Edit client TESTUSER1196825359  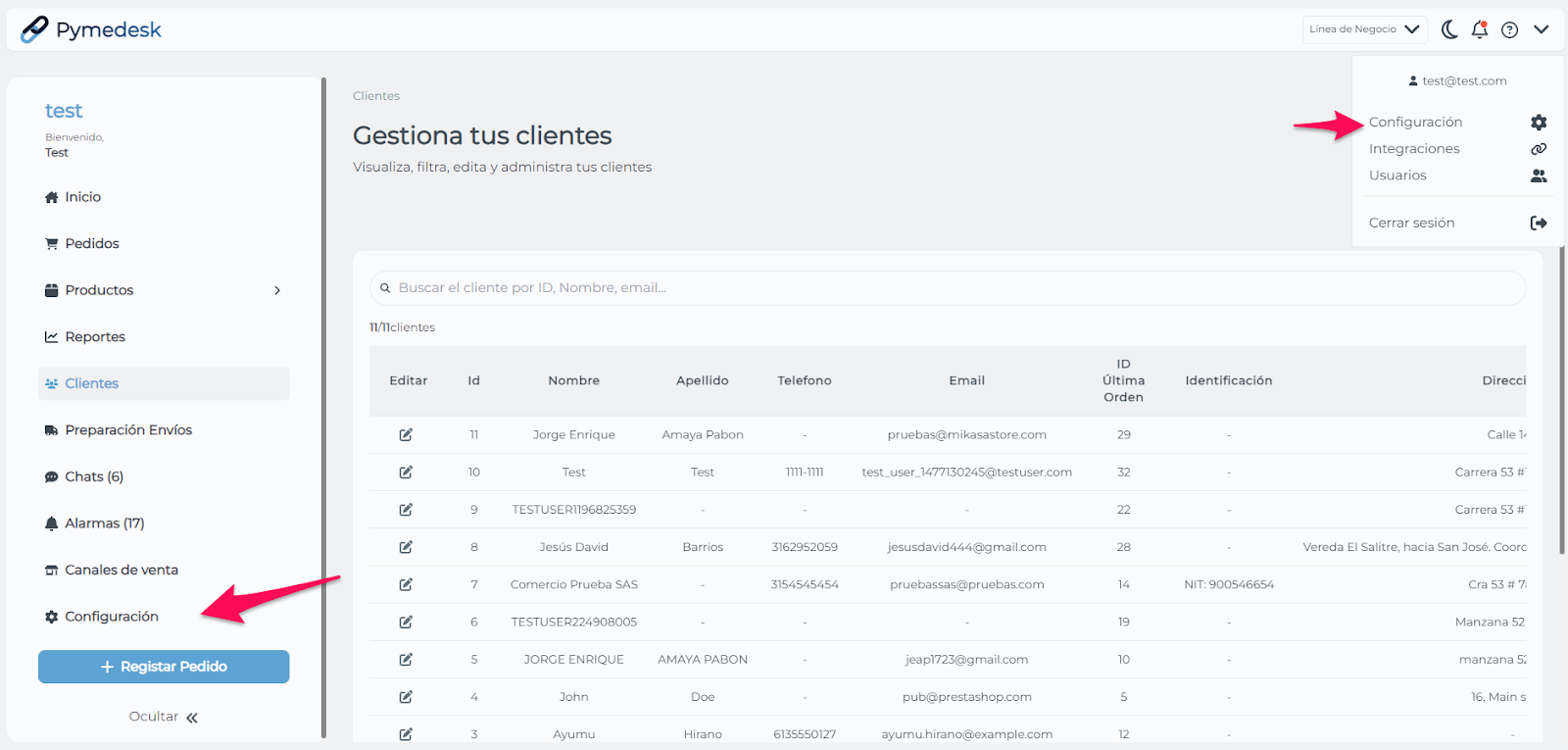[x=406, y=509]
